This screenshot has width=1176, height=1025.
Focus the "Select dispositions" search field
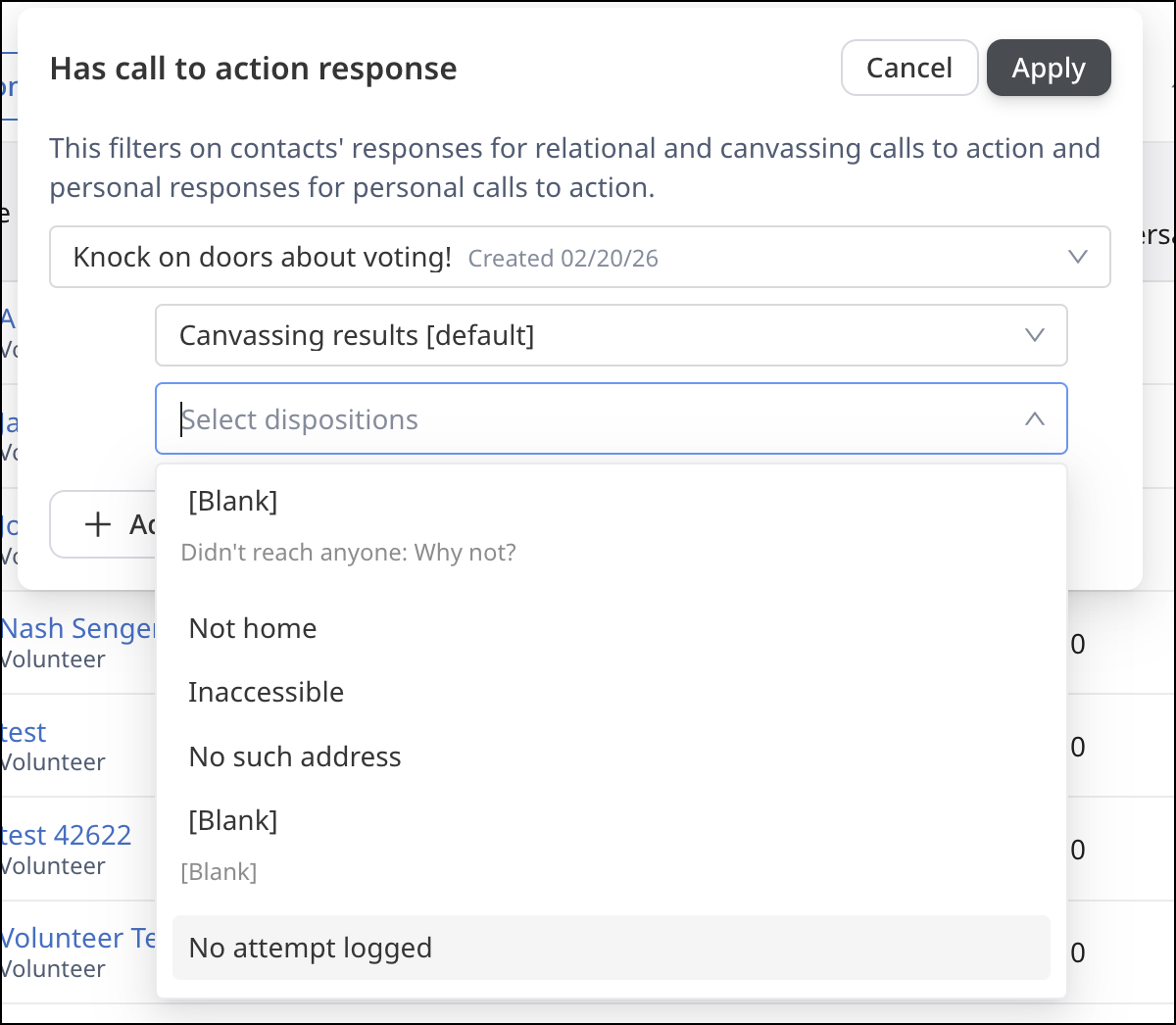pyautogui.click(x=588, y=419)
